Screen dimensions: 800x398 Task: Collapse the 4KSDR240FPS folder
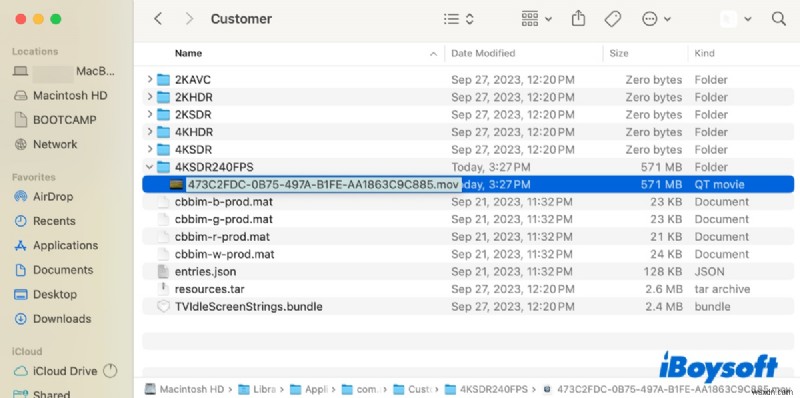(149, 167)
